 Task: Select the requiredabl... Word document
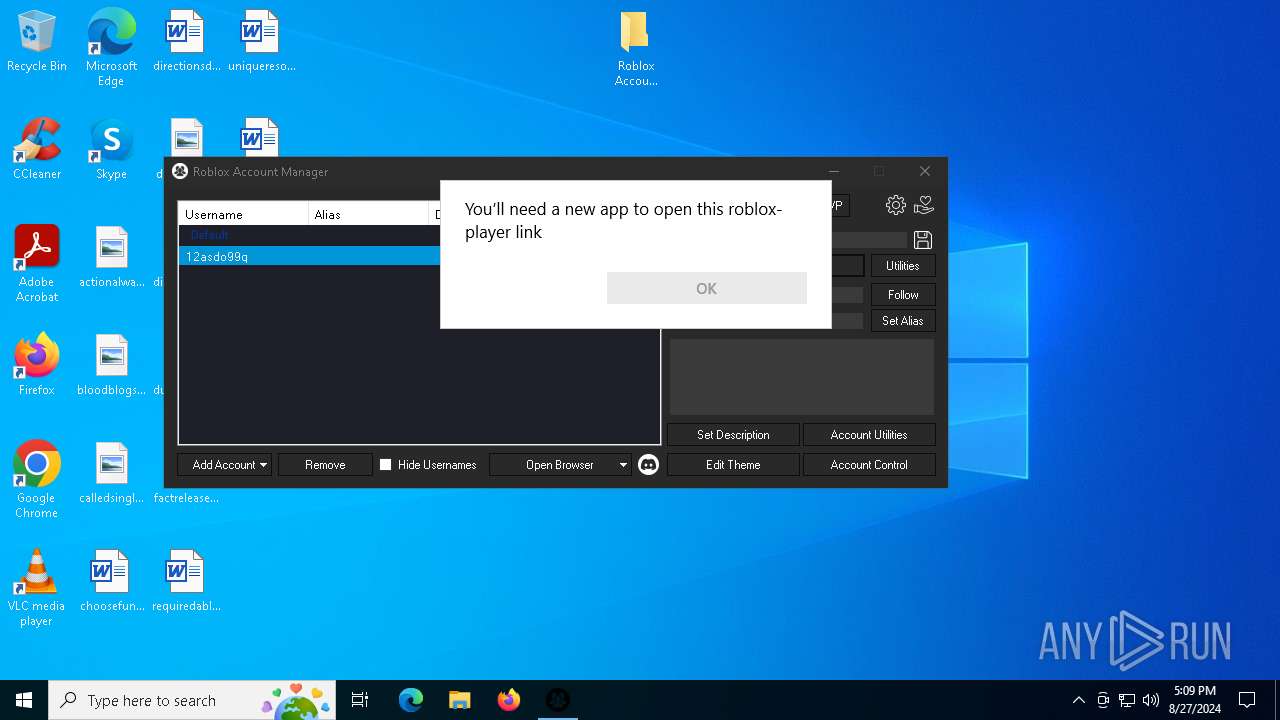point(186,582)
